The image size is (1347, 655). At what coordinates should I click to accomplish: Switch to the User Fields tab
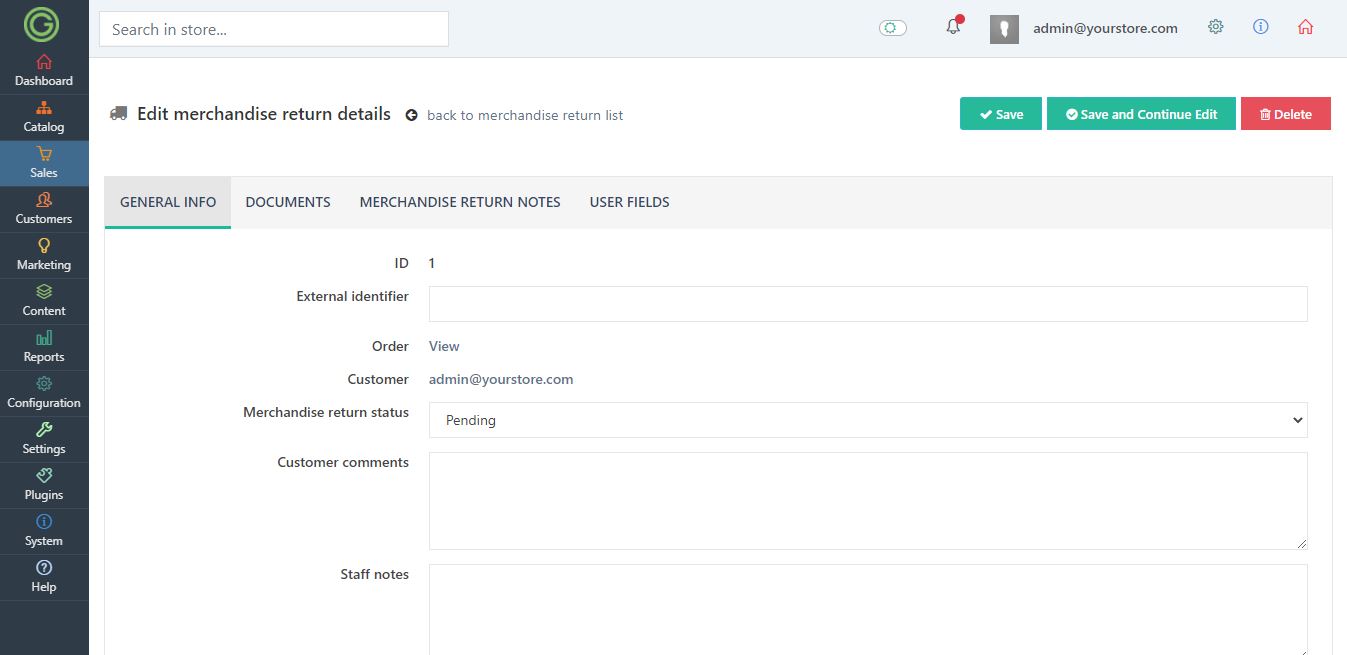coord(630,202)
